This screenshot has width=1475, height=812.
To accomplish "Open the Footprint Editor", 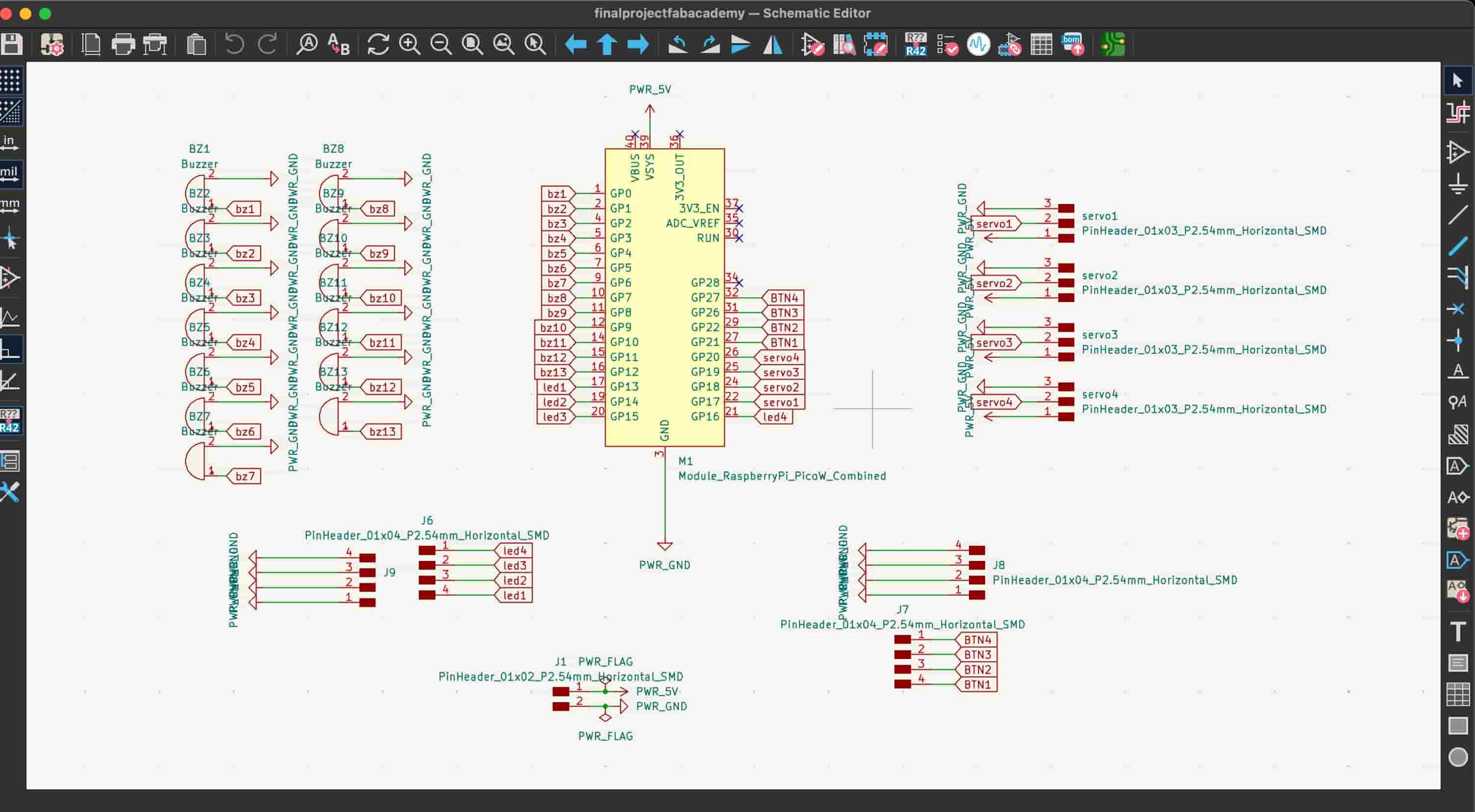I will pos(875,44).
